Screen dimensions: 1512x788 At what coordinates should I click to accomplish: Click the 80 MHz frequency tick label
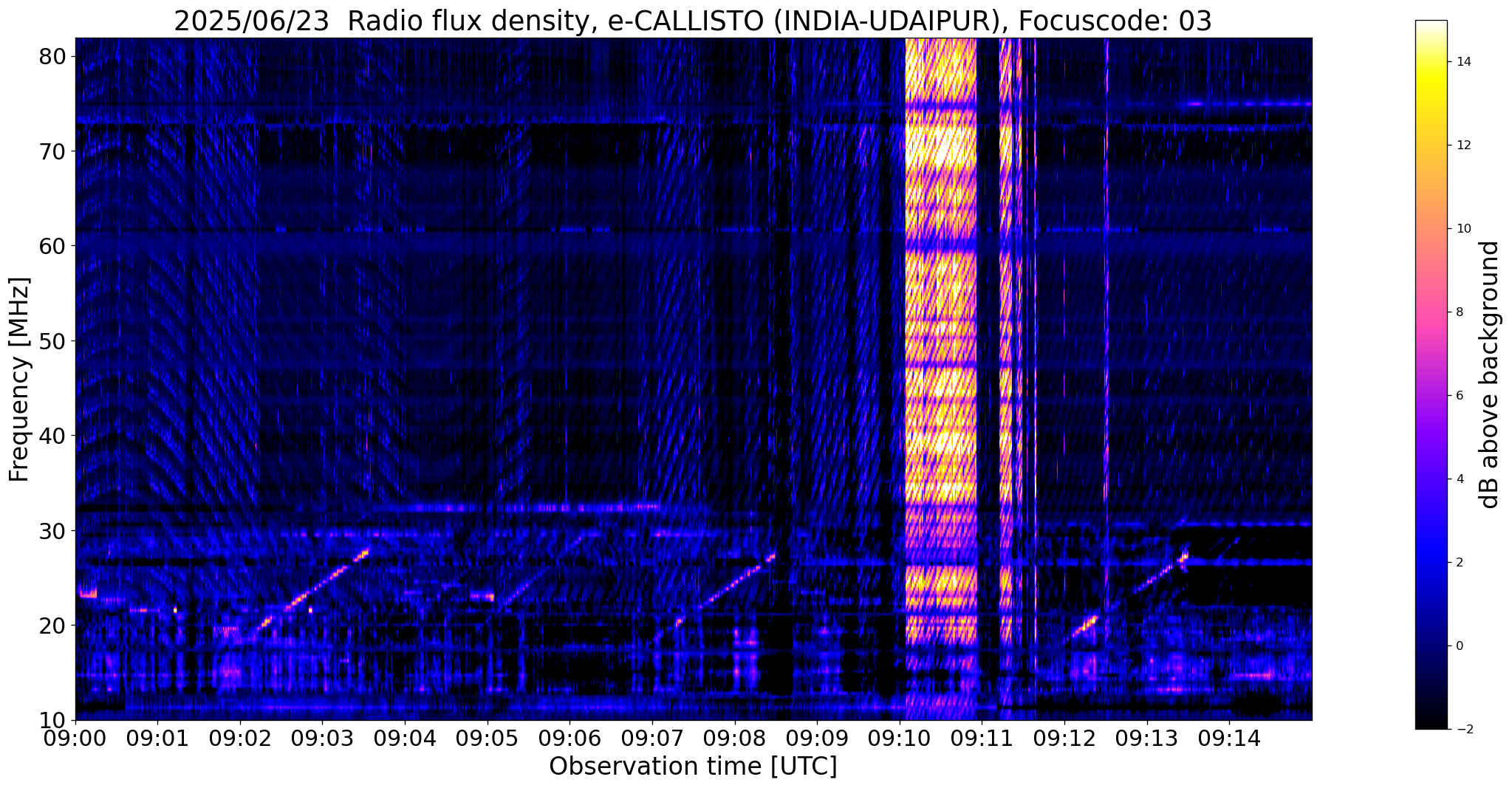click(x=54, y=56)
